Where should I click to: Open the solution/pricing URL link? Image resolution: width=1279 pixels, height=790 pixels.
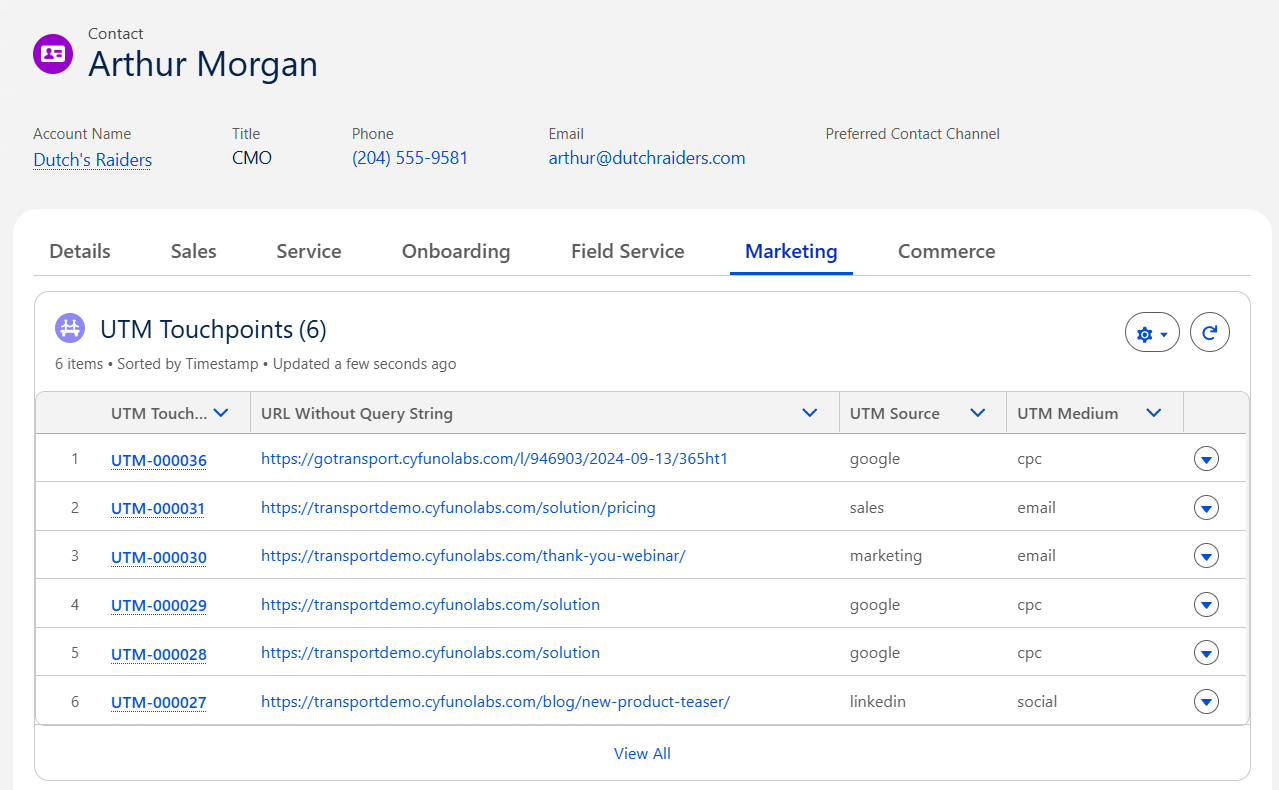click(458, 507)
